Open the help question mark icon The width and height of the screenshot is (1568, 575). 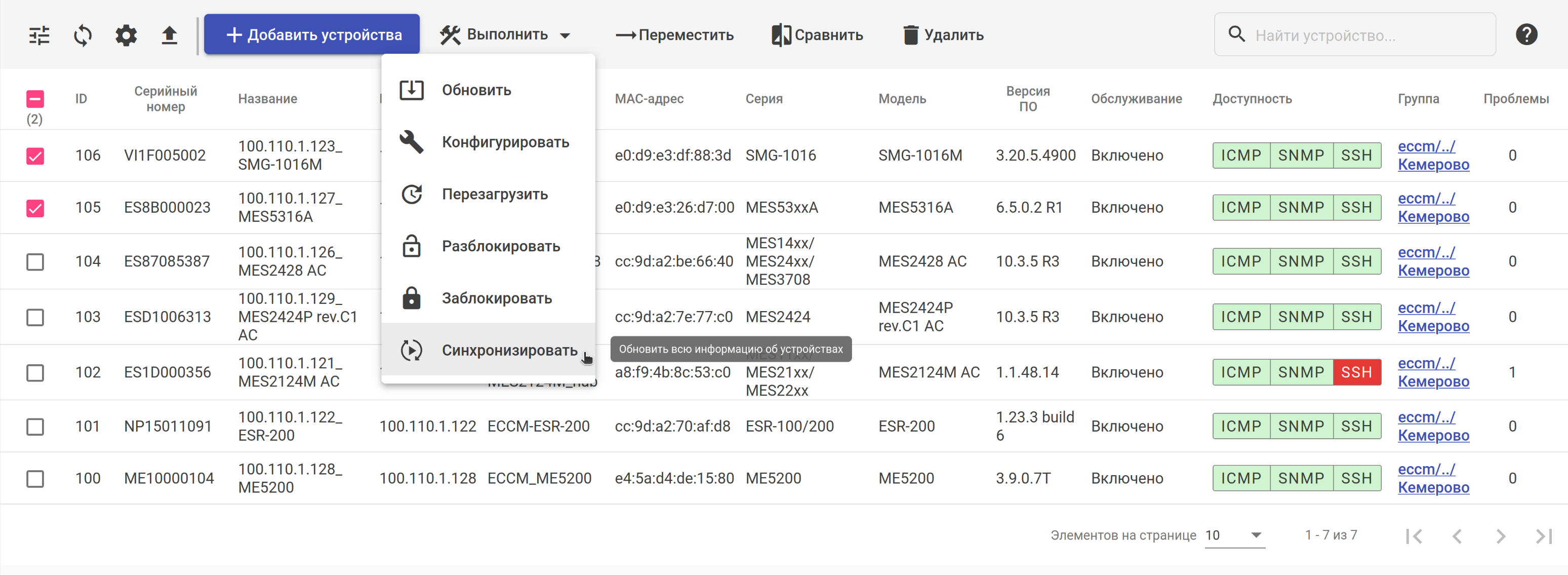1526,35
